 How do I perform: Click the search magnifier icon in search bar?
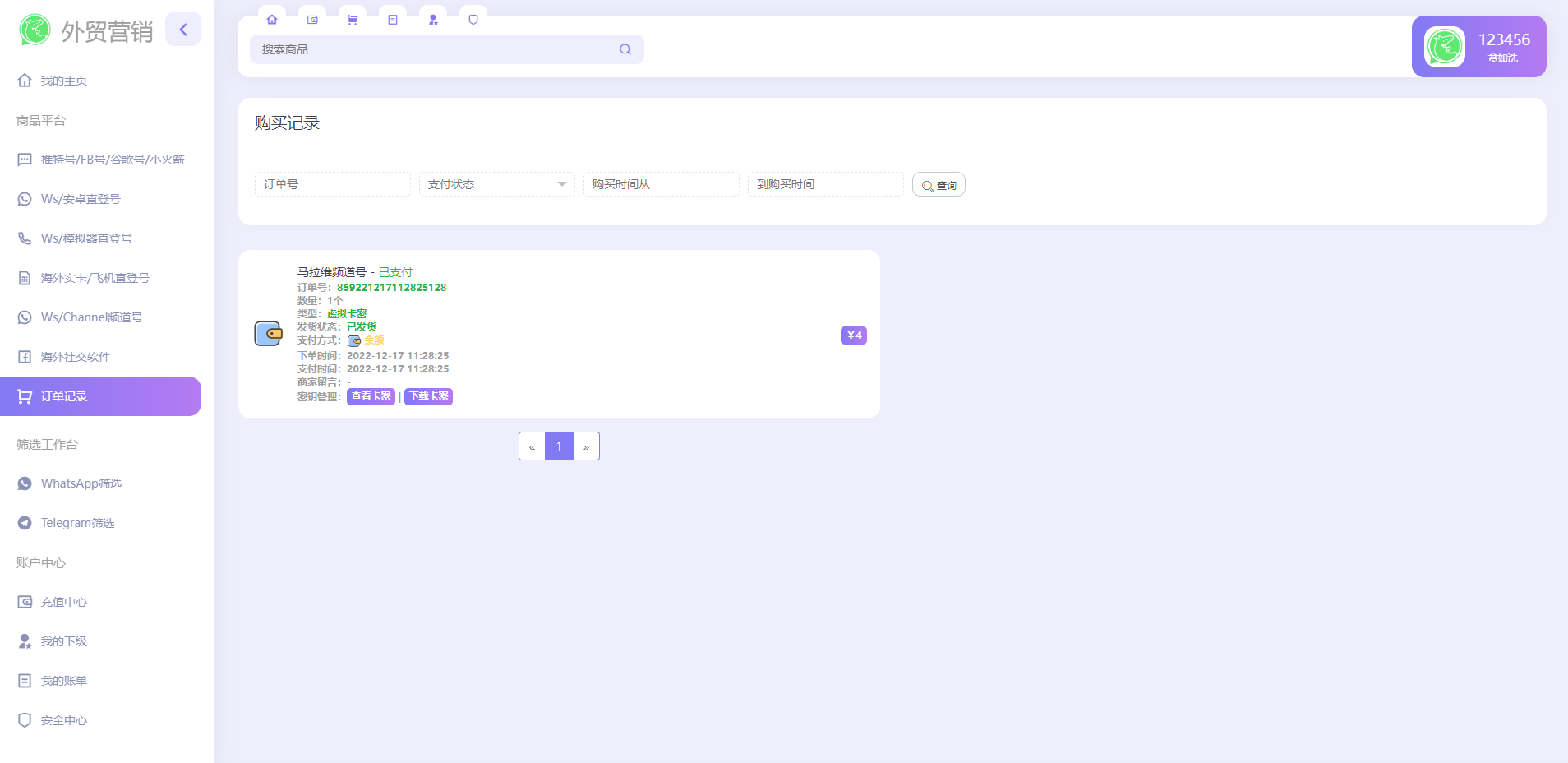(625, 49)
